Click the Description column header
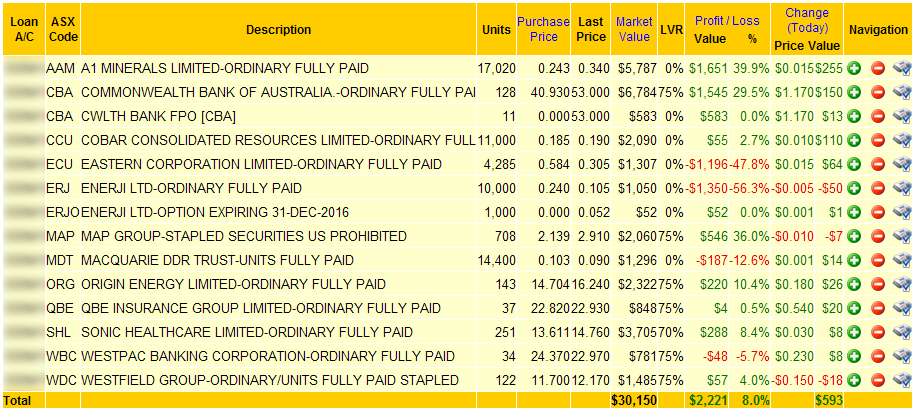Image resolution: width=915 pixels, height=411 pixels. click(278, 30)
